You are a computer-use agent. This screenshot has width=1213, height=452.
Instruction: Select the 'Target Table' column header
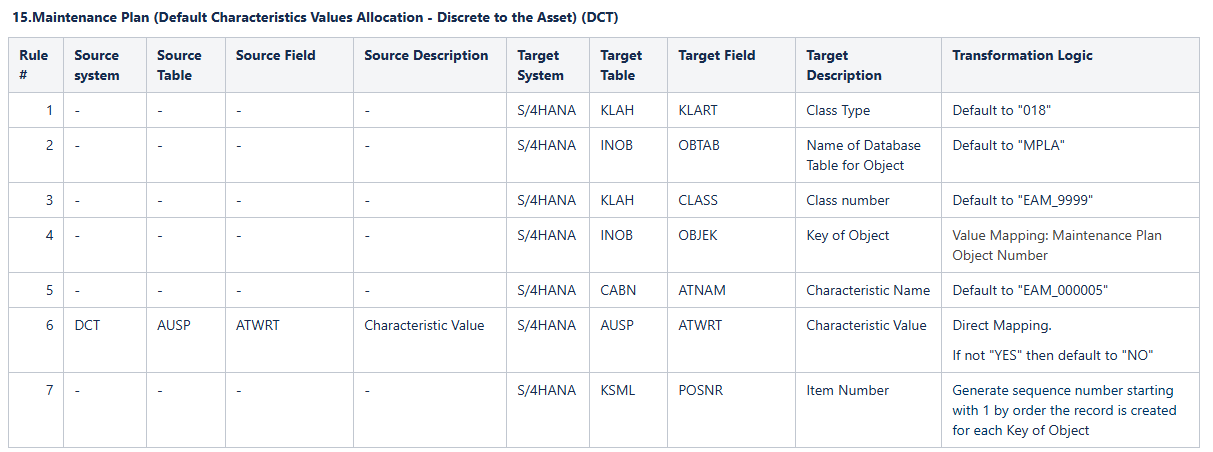coord(621,65)
